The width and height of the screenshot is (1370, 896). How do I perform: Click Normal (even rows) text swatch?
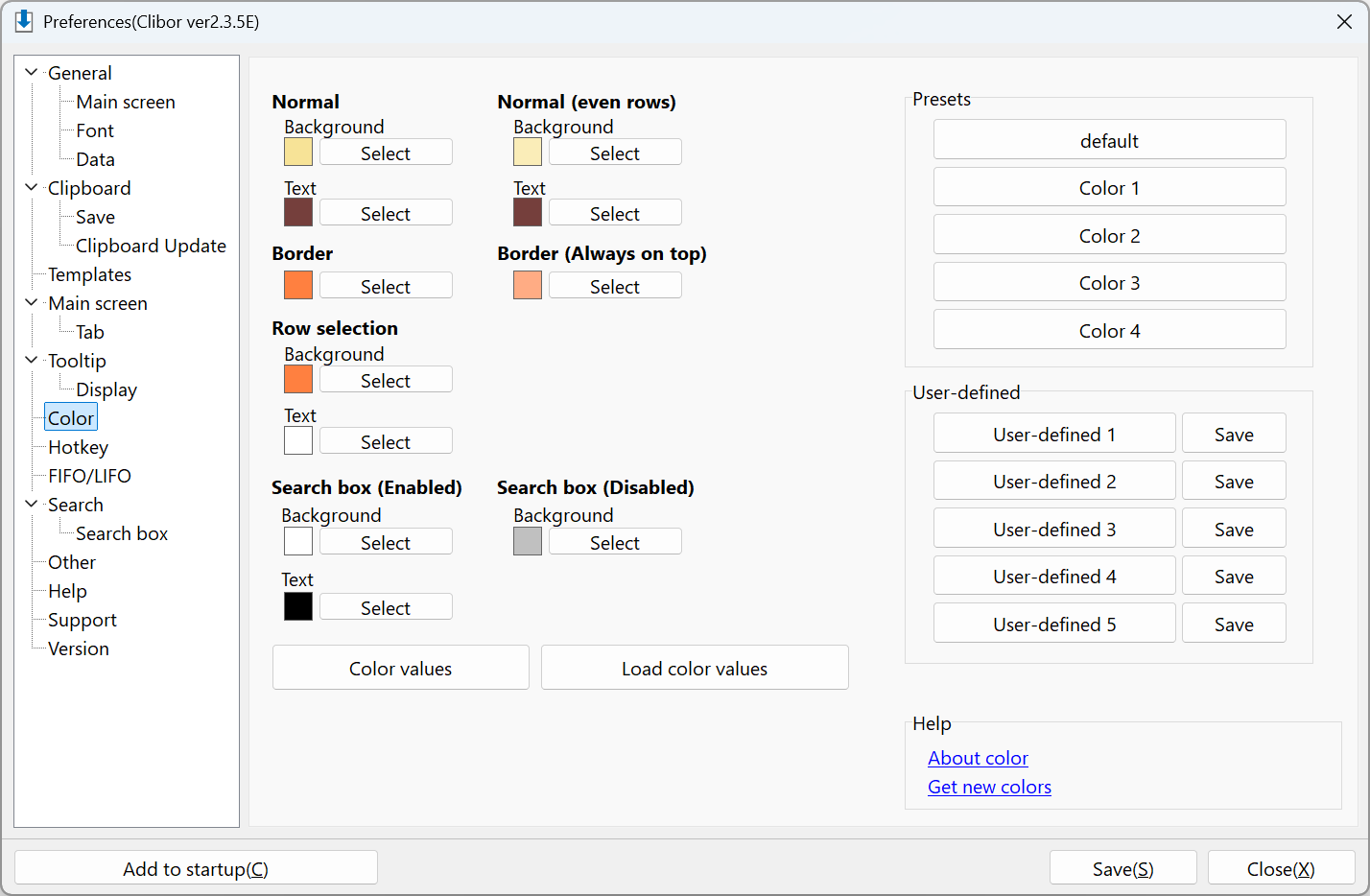528,212
